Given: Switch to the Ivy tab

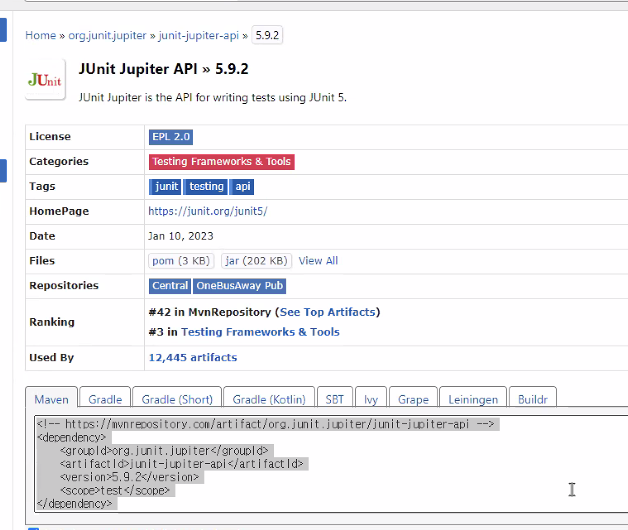Looking at the screenshot, I should pos(371,398).
